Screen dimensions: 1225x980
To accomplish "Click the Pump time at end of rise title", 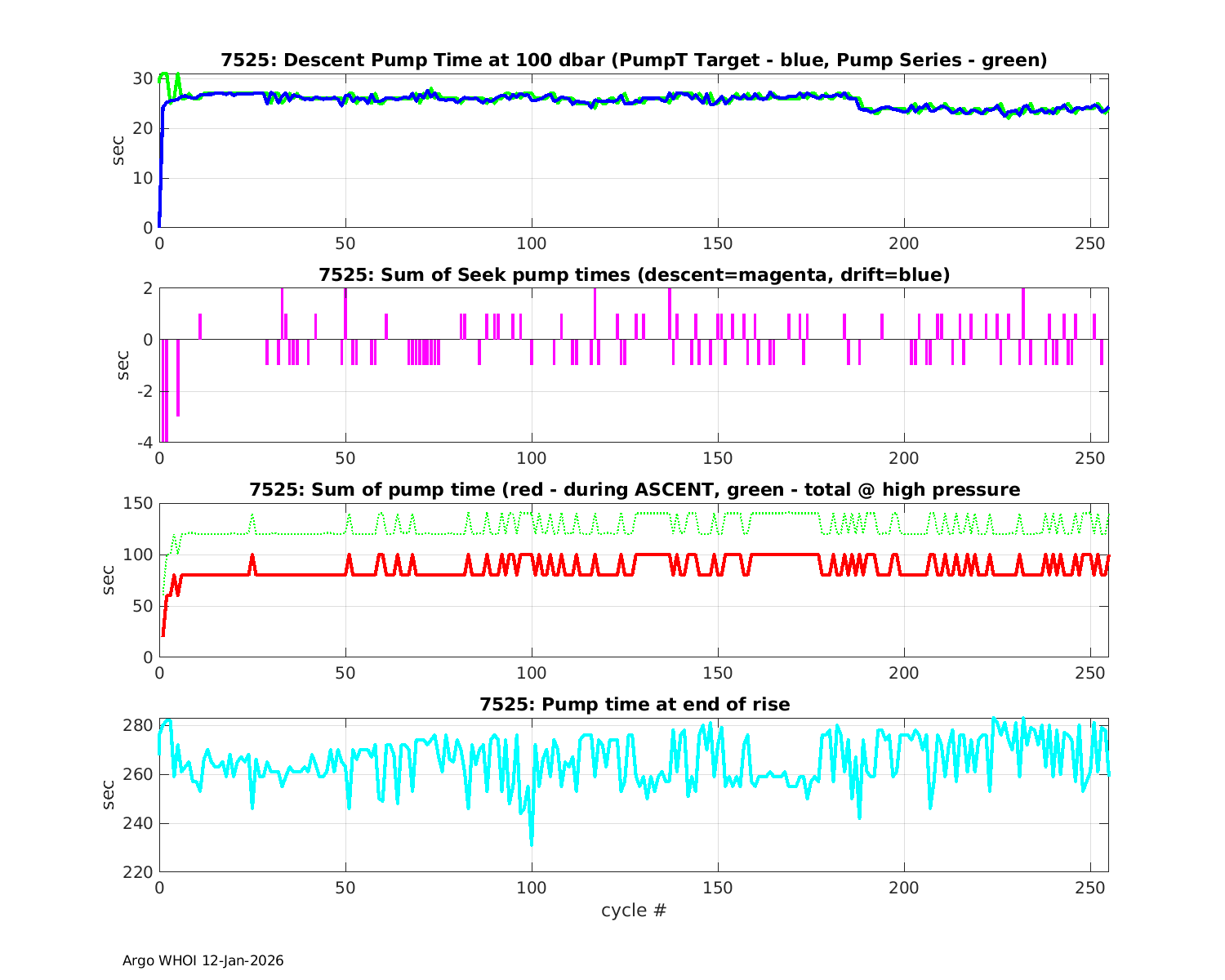I will coord(634,705).
